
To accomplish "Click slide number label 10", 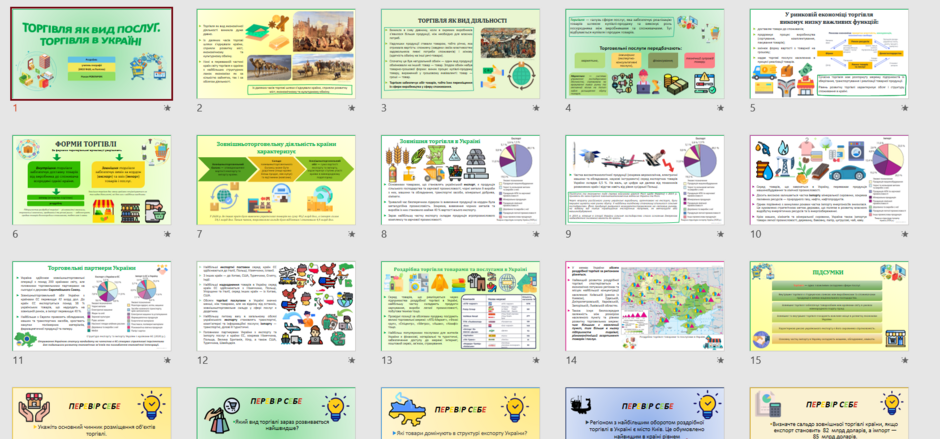I will click(x=755, y=234).
